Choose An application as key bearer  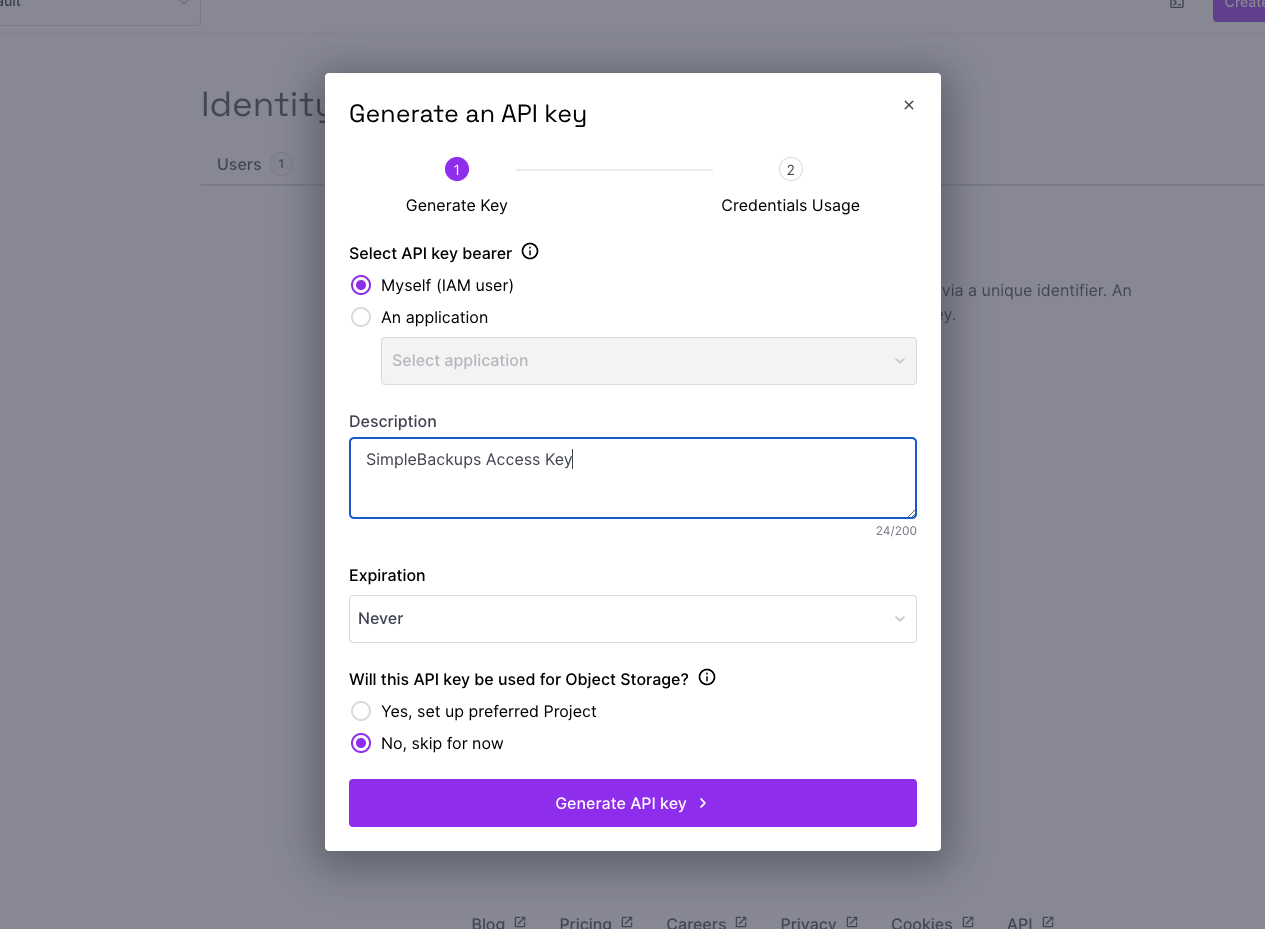coord(360,317)
